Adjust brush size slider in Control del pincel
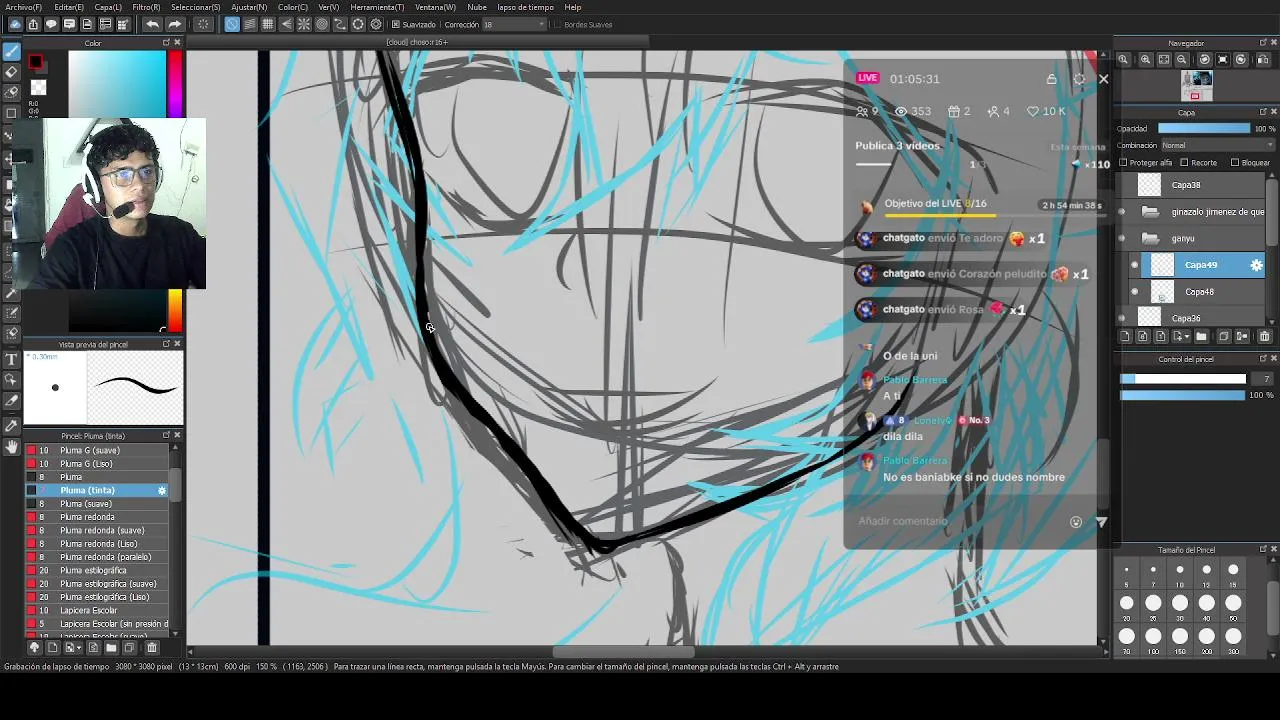This screenshot has width=1280, height=720. click(1184, 379)
